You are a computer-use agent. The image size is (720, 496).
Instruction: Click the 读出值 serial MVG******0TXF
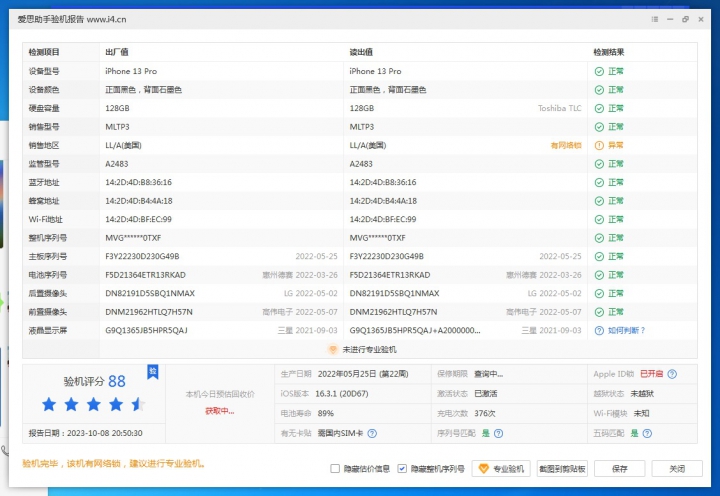(377, 238)
